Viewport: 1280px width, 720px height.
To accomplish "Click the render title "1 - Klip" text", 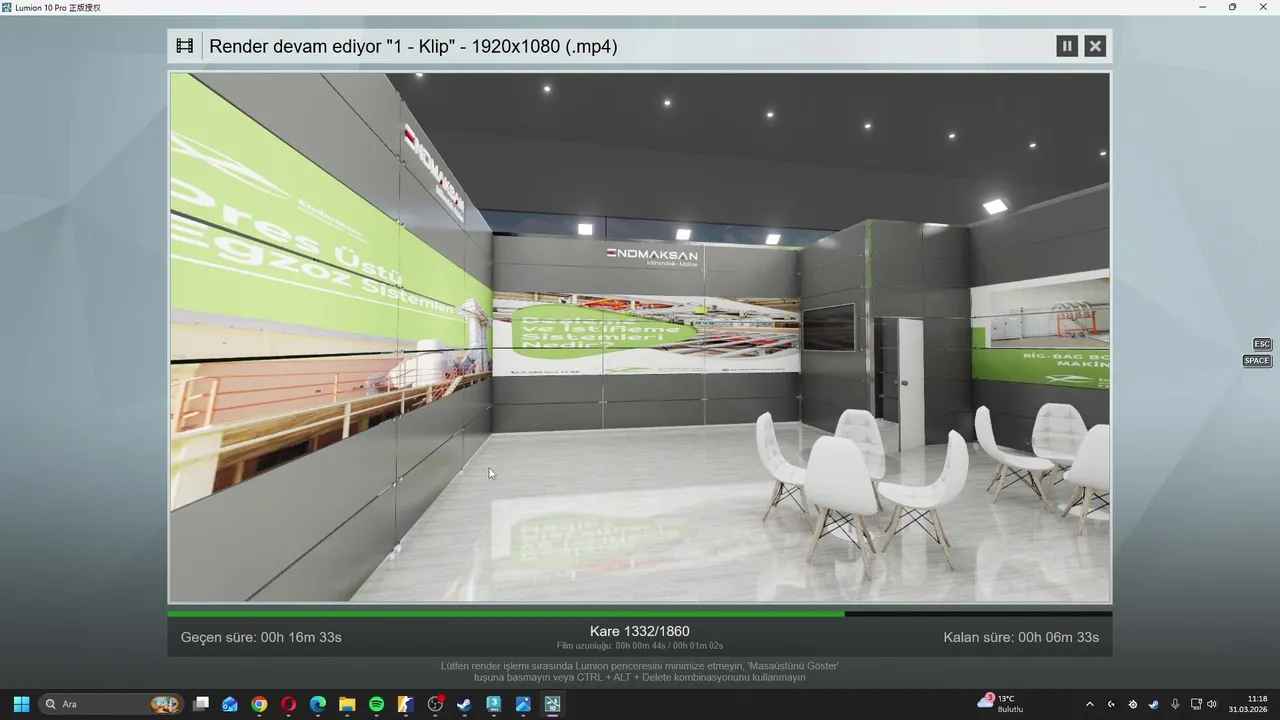I will 414,46.
